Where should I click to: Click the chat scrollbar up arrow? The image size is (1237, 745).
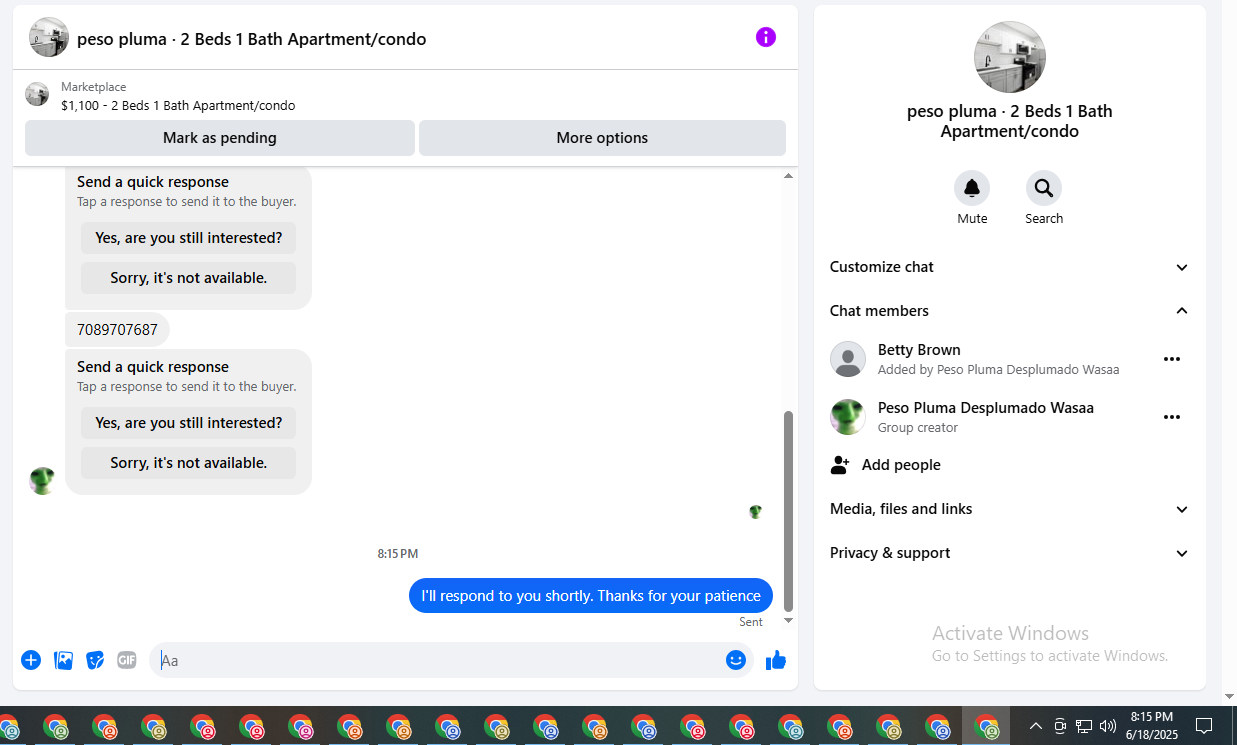788,176
